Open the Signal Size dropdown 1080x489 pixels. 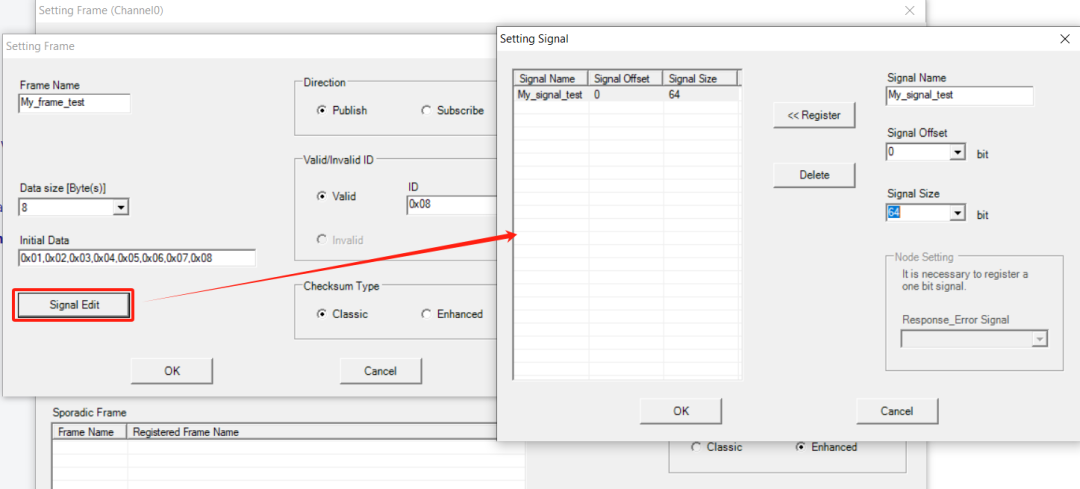[x=957, y=213]
